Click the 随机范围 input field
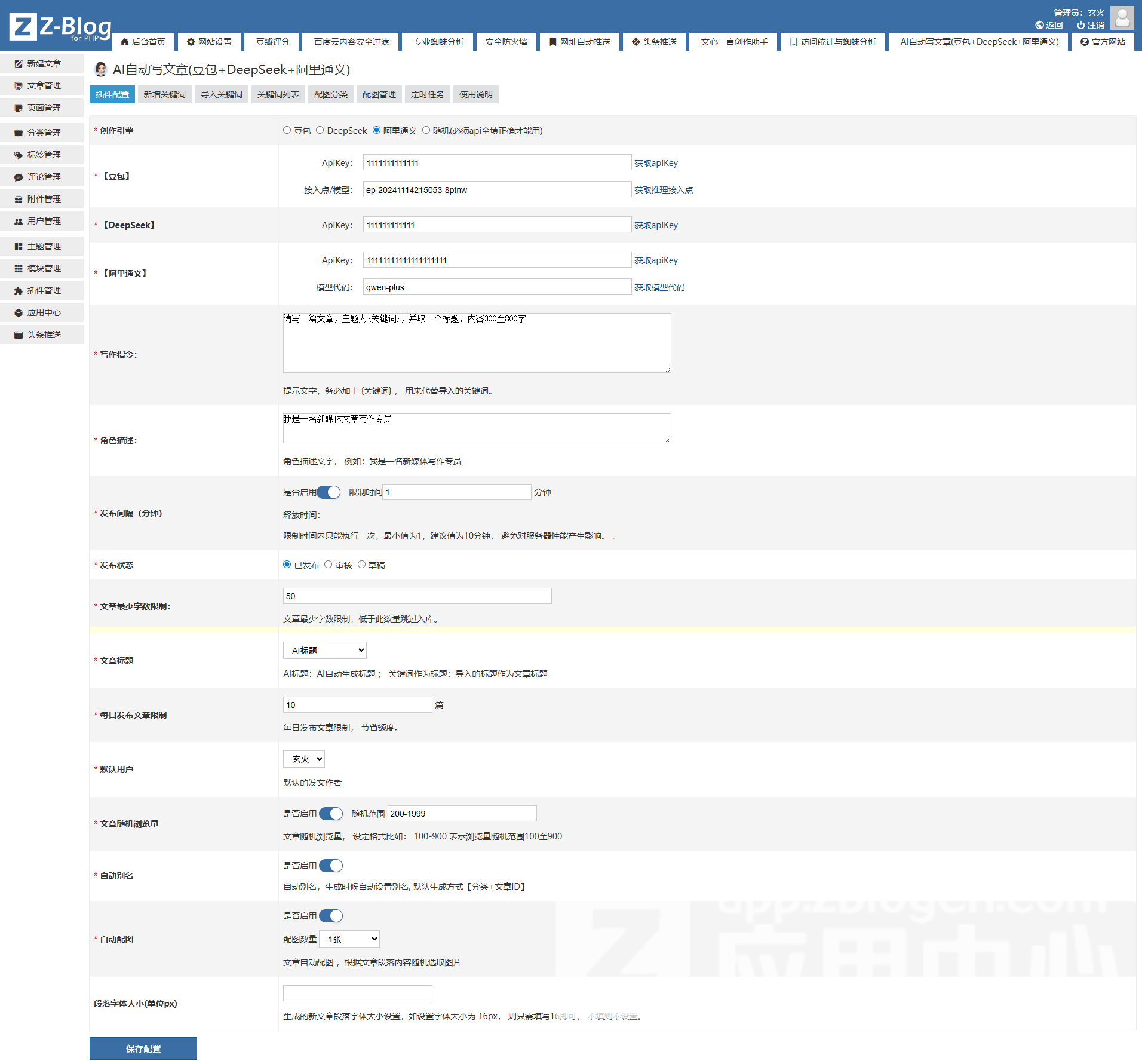This screenshot has height=1064, width=1142. pyautogui.click(x=462, y=814)
